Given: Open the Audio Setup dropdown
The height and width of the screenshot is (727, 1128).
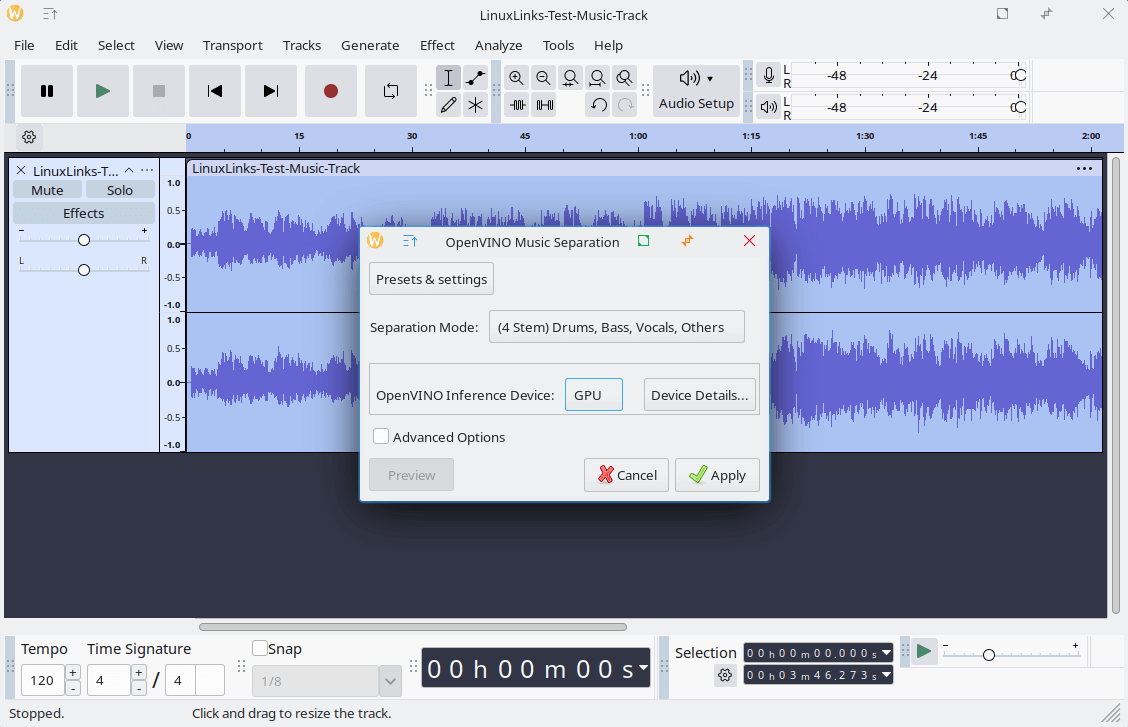Looking at the screenshot, I should coord(696,91).
